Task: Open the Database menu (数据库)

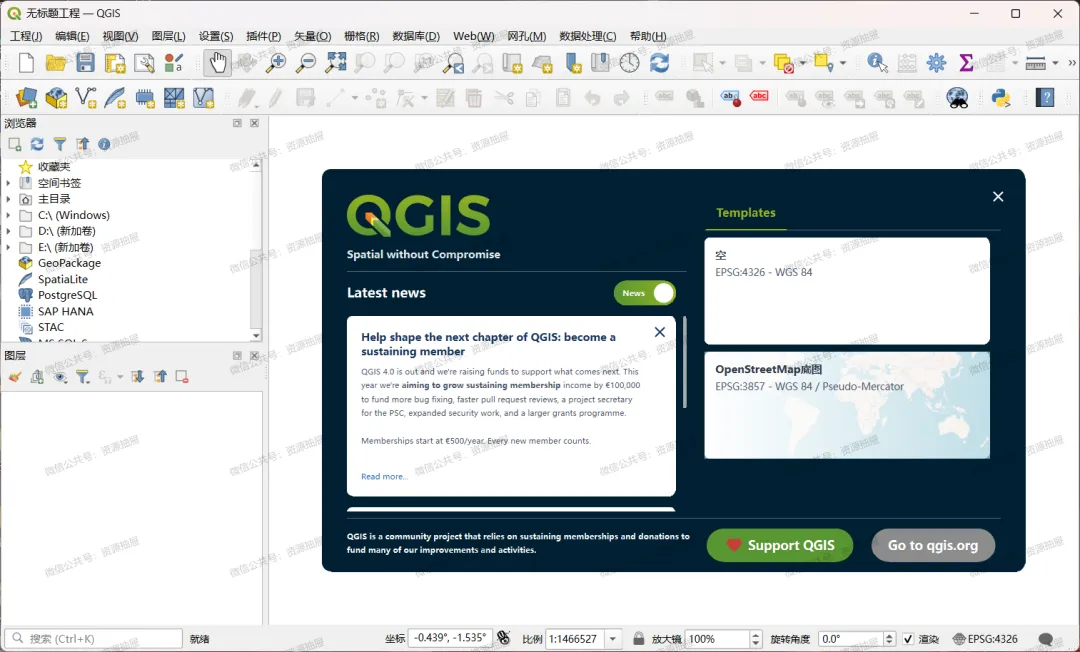Action: click(416, 36)
